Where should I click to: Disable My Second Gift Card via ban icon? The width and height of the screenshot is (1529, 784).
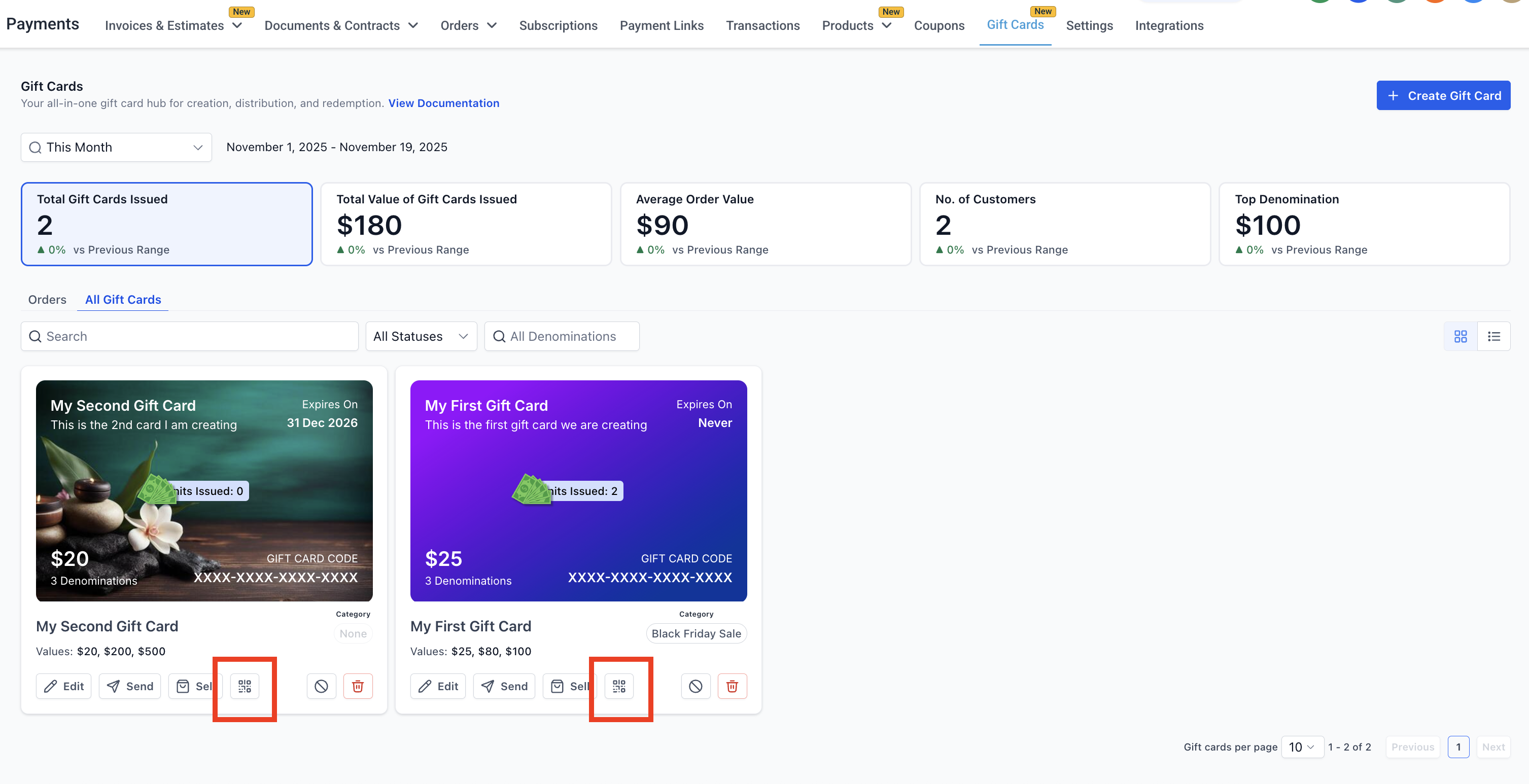coord(321,686)
